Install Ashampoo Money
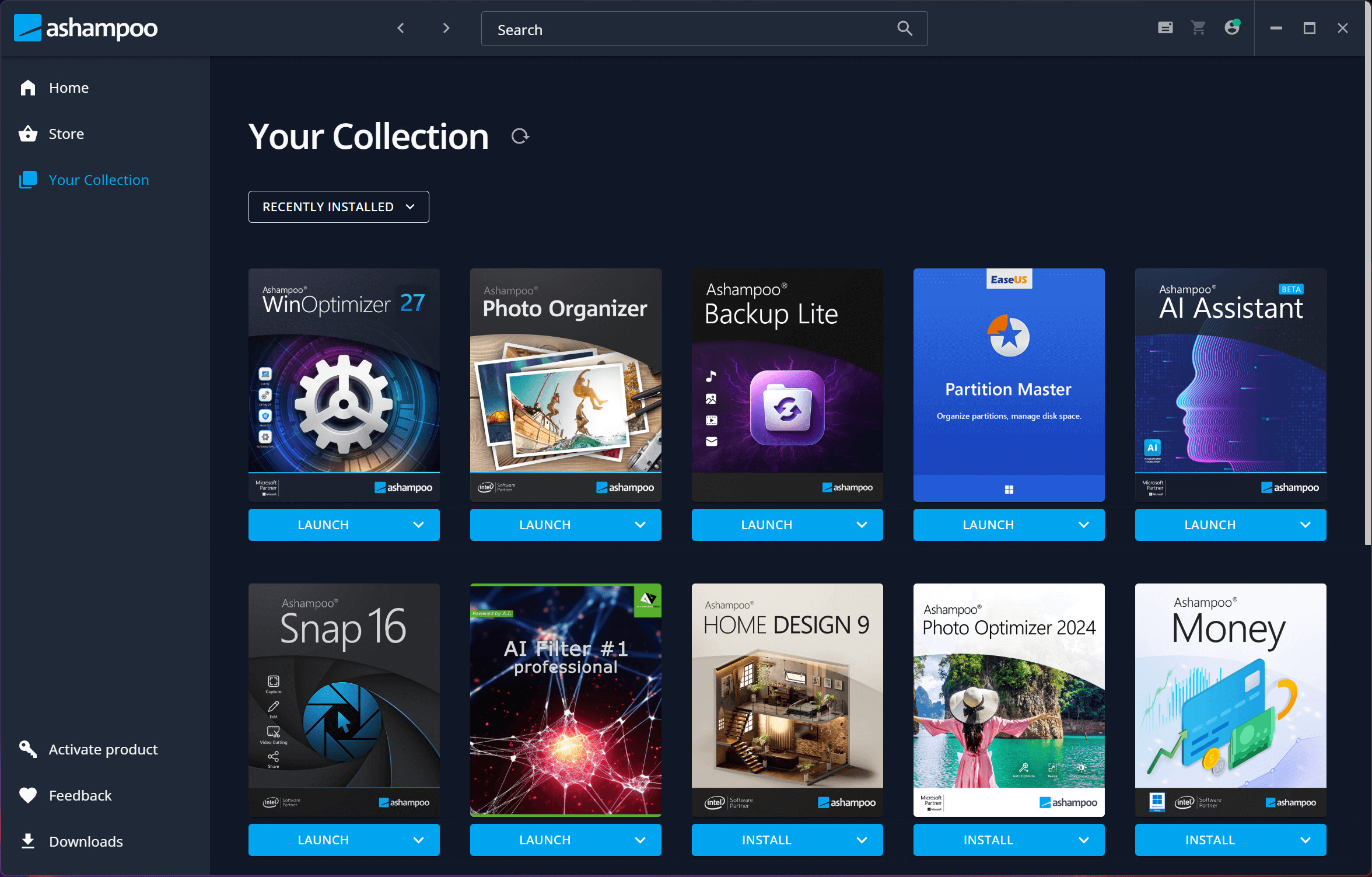 point(1210,840)
